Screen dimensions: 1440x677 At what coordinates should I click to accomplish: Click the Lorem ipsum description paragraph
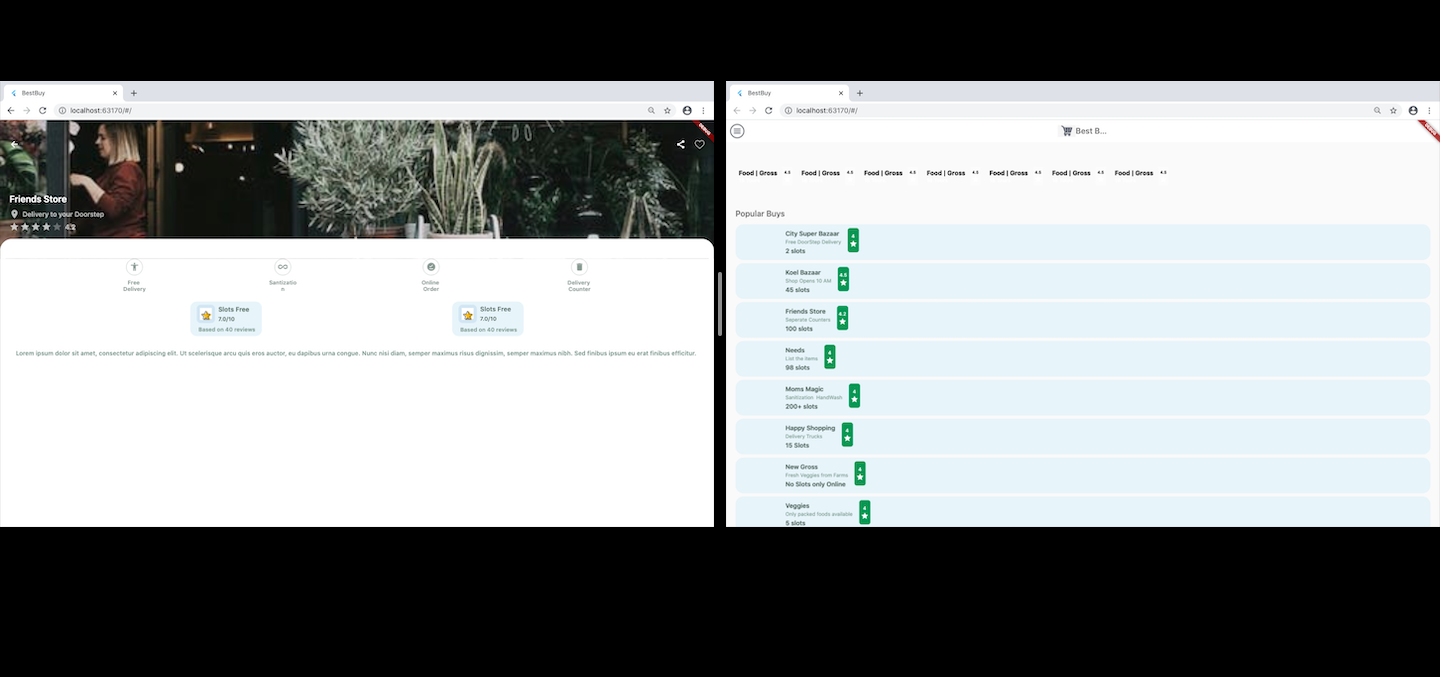[x=356, y=353]
